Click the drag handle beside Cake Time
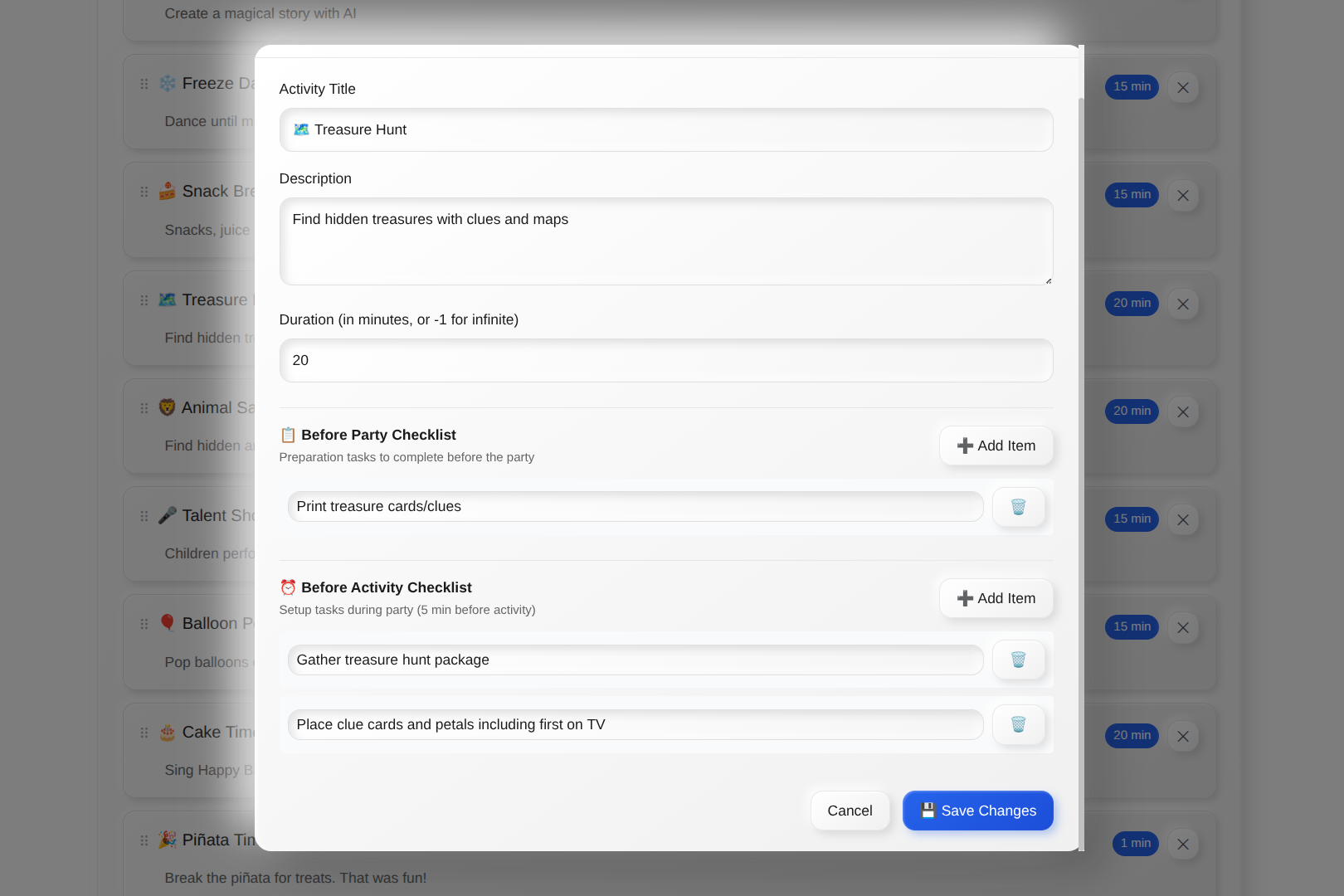 point(144,733)
